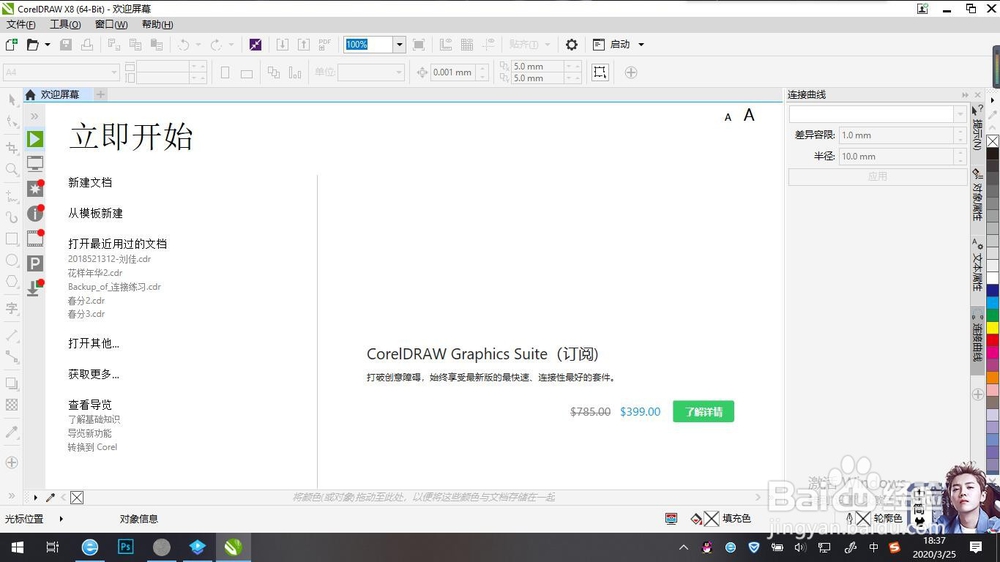Select the Rectangle tool in toolbox
This screenshot has height=562, width=1000.
pos(11,239)
